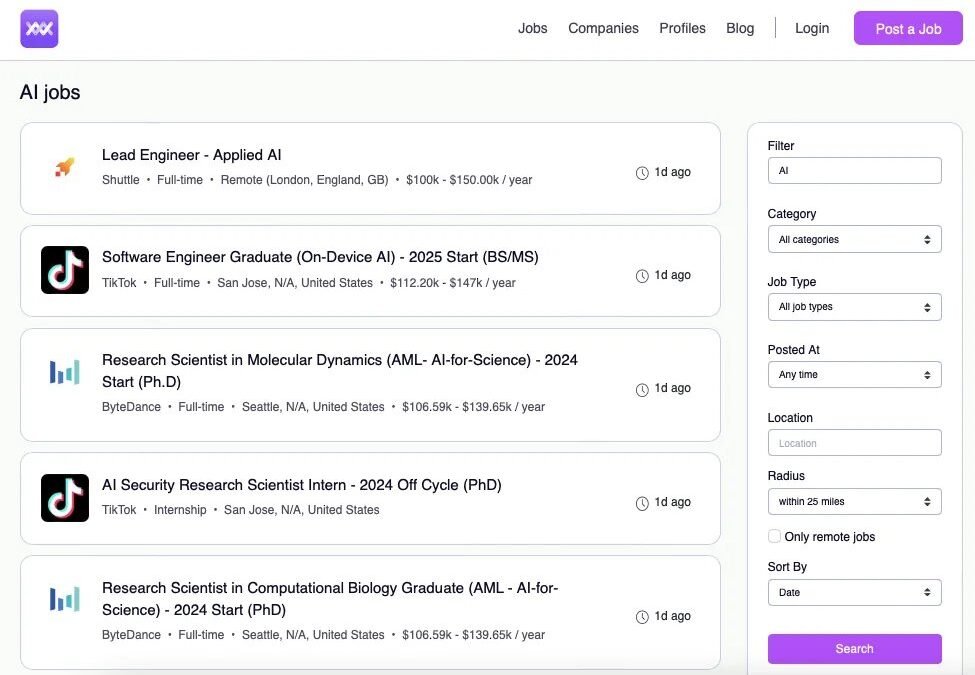Image resolution: width=975 pixels, height=675 pixels.
Task: Go to the Jobs nav item
Action: tap(533, 29)
